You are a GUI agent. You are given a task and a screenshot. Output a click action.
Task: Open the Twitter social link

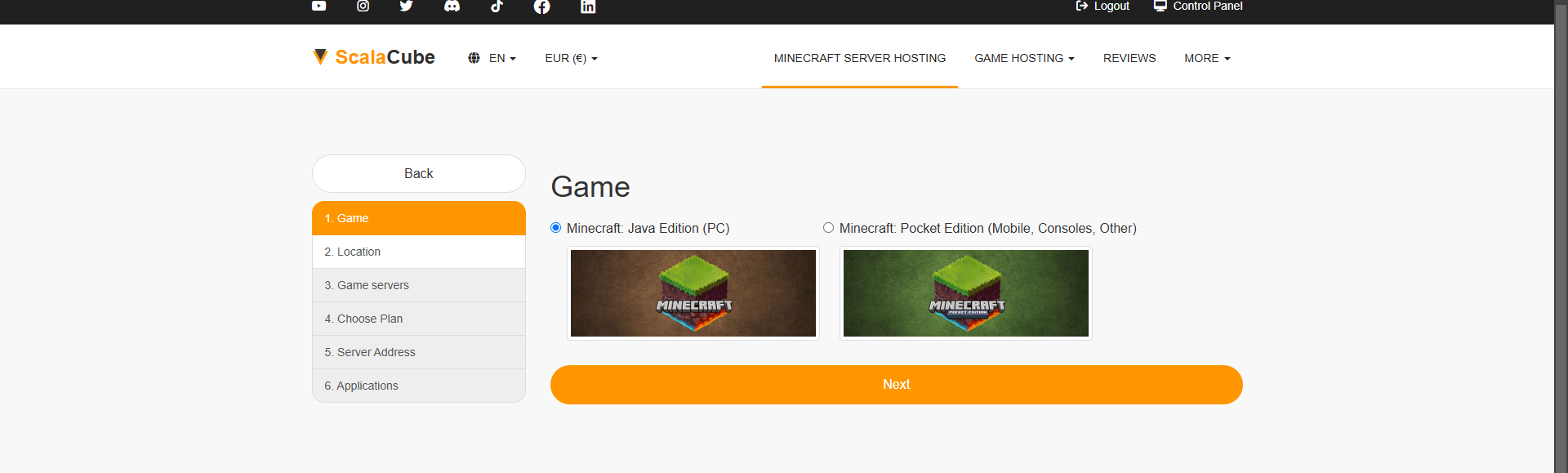[406, 6]
